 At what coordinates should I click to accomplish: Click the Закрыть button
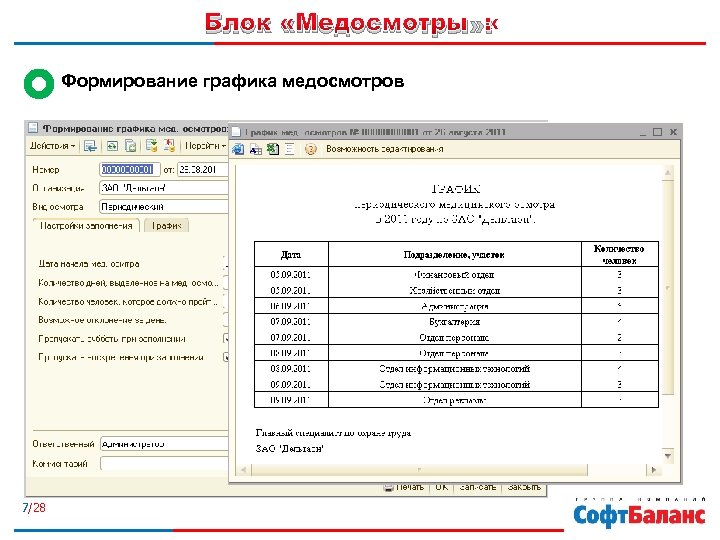(x=524, y=487)
